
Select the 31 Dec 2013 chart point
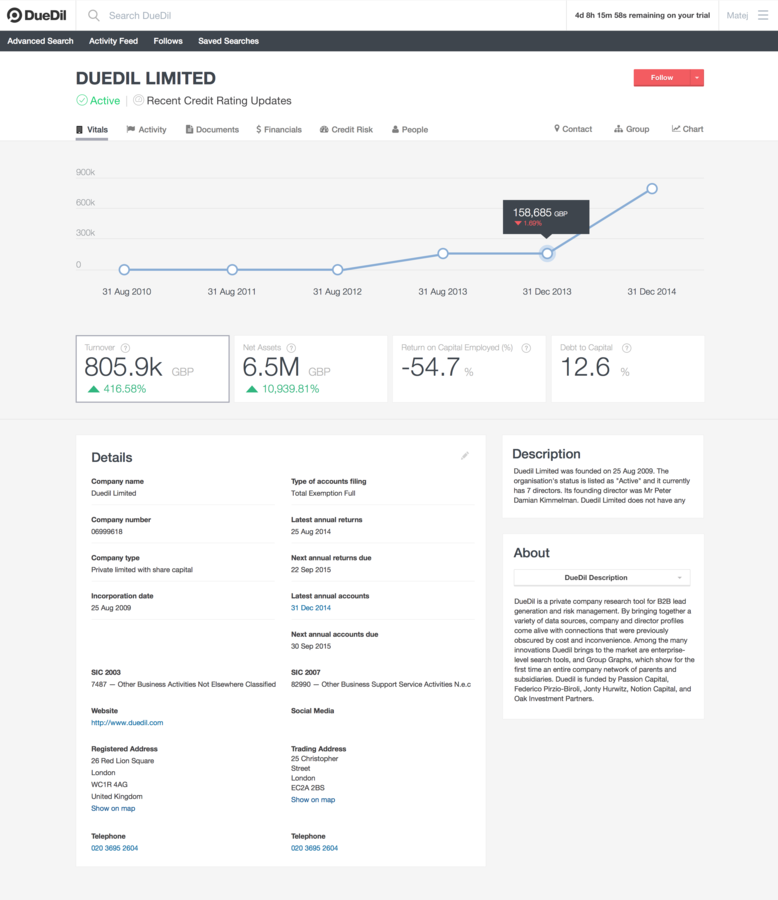(547, 253)
